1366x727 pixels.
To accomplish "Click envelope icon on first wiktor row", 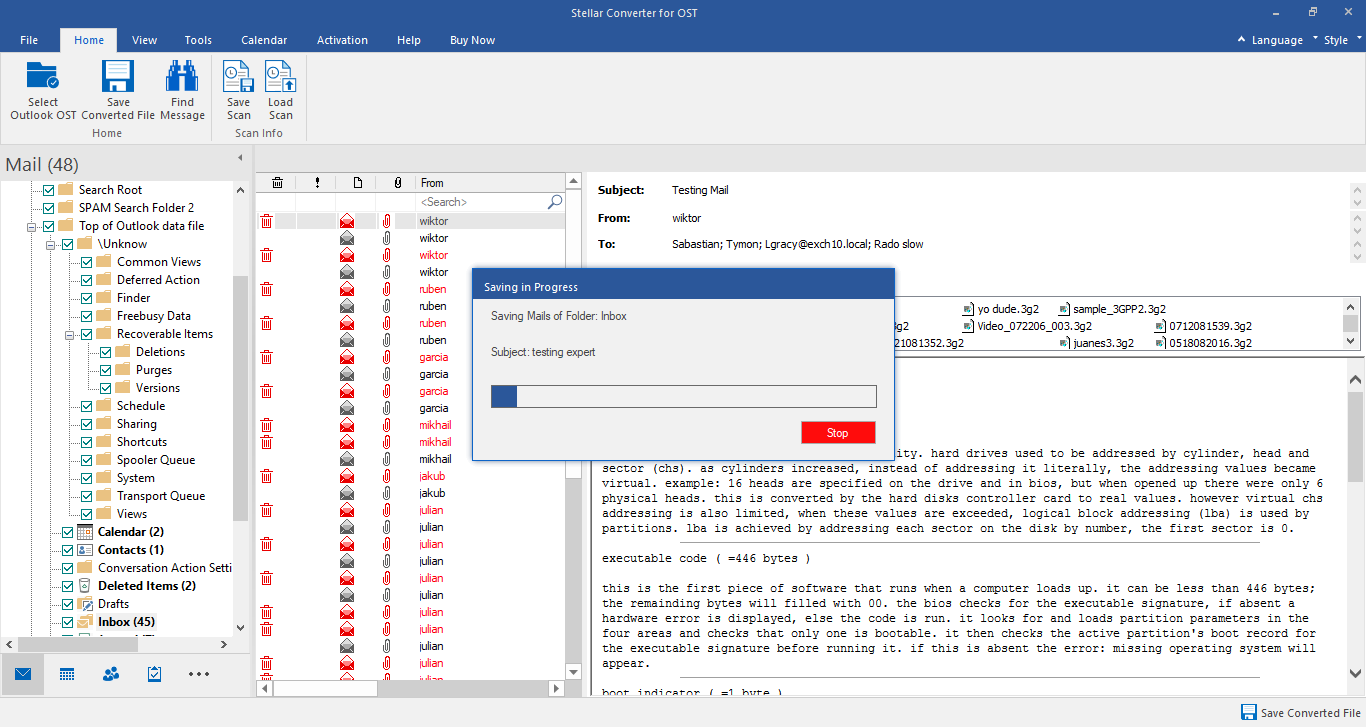I will (347, 221).
